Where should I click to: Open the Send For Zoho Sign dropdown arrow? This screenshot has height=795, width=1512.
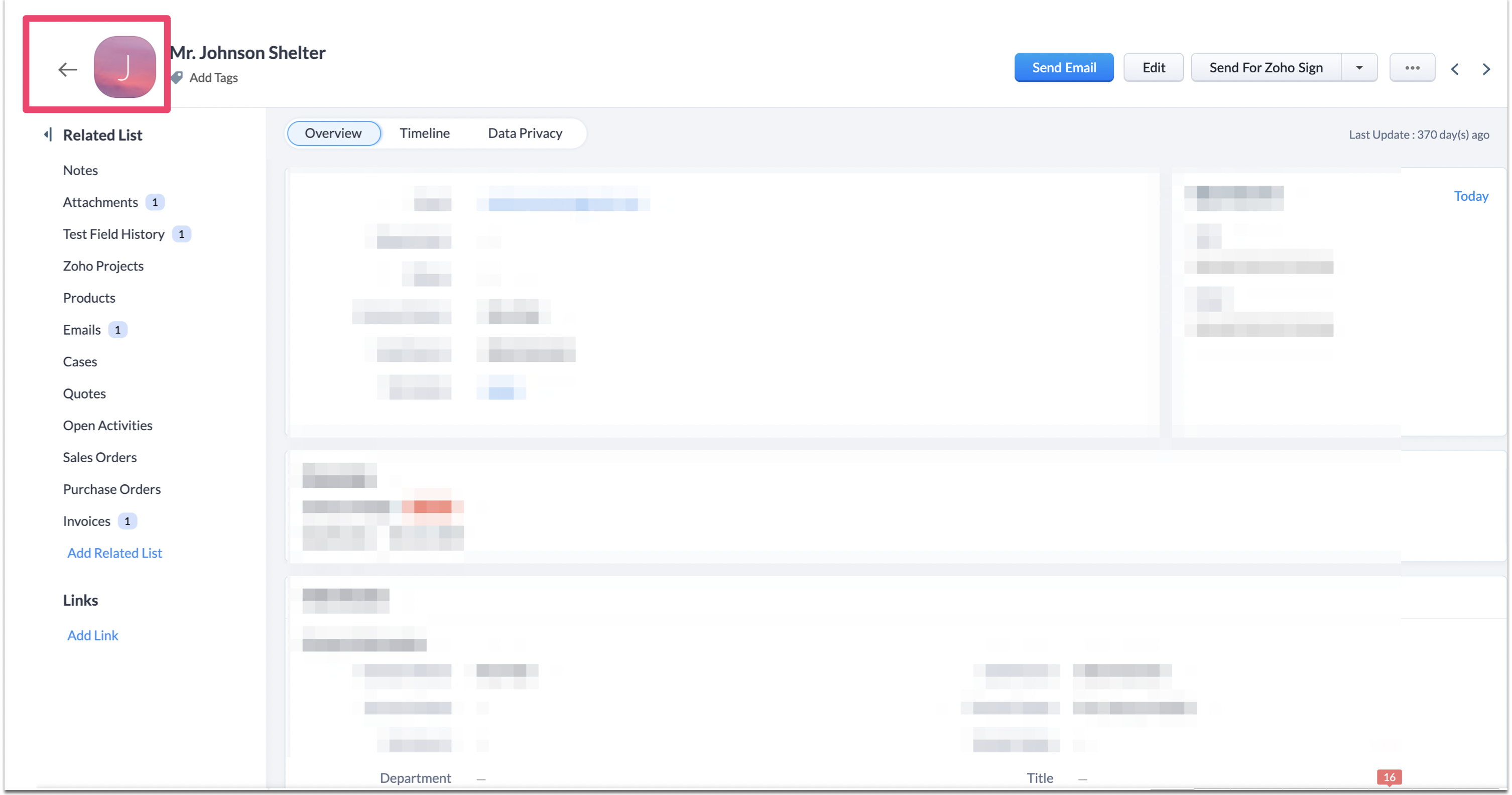[1359, 67]
